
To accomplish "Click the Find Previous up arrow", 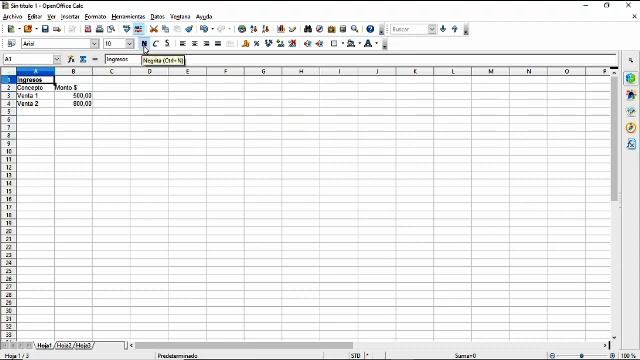I will [x=455, y=29].
